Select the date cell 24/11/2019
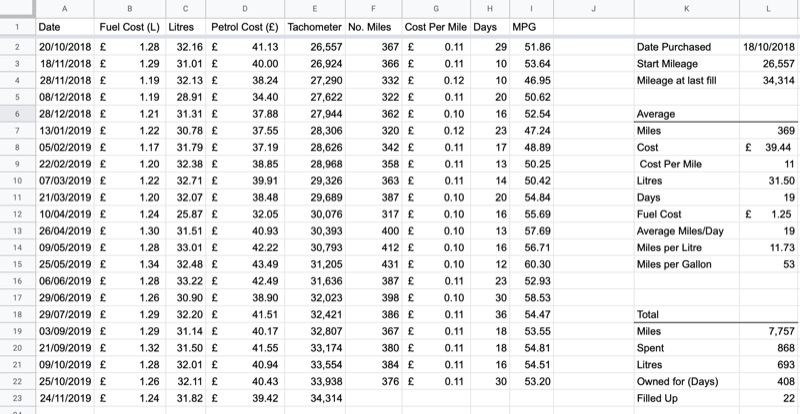Viewport: 800px width, 414px height. [65, 398]
